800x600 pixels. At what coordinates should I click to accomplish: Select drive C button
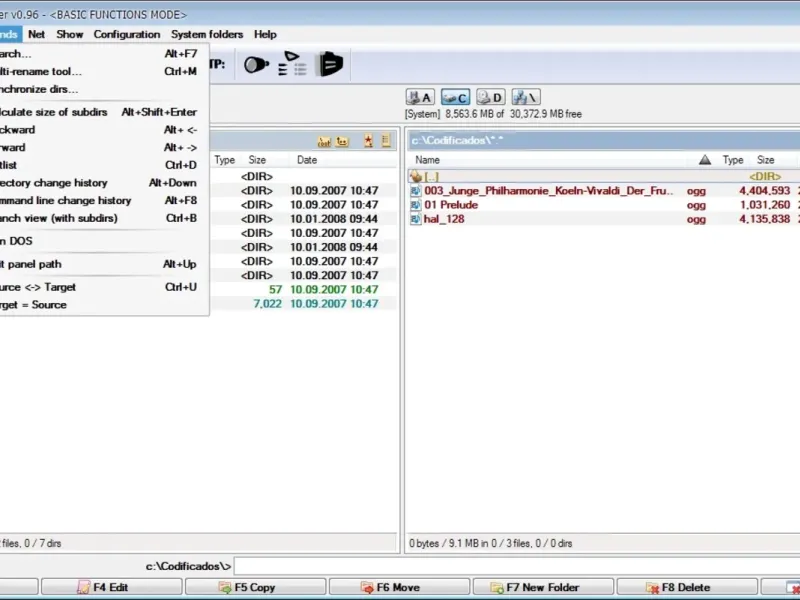click(455, 97)
